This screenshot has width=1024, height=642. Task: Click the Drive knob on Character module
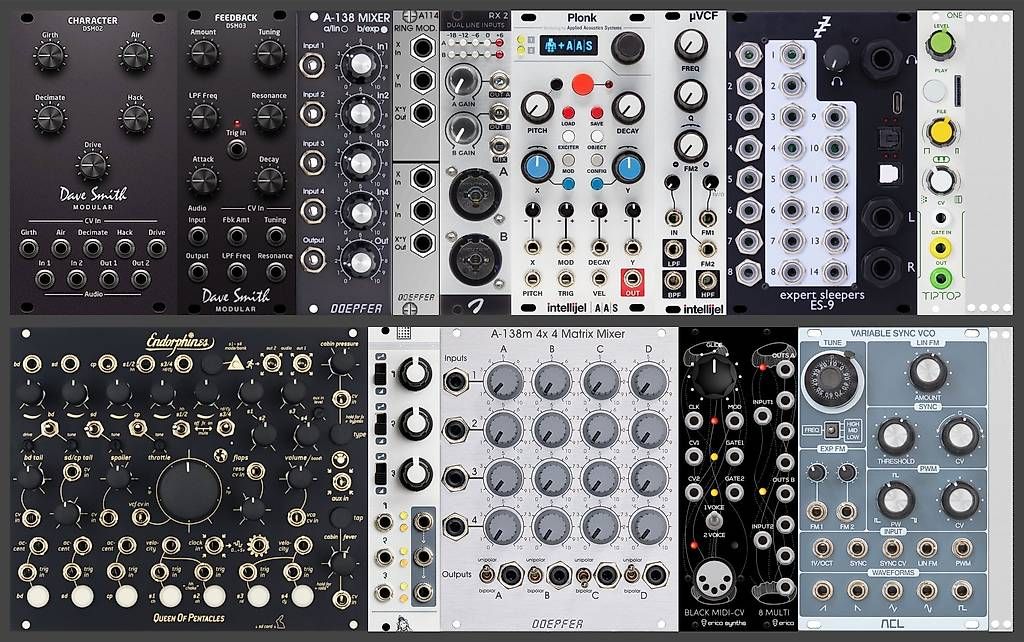click(93, 165)
